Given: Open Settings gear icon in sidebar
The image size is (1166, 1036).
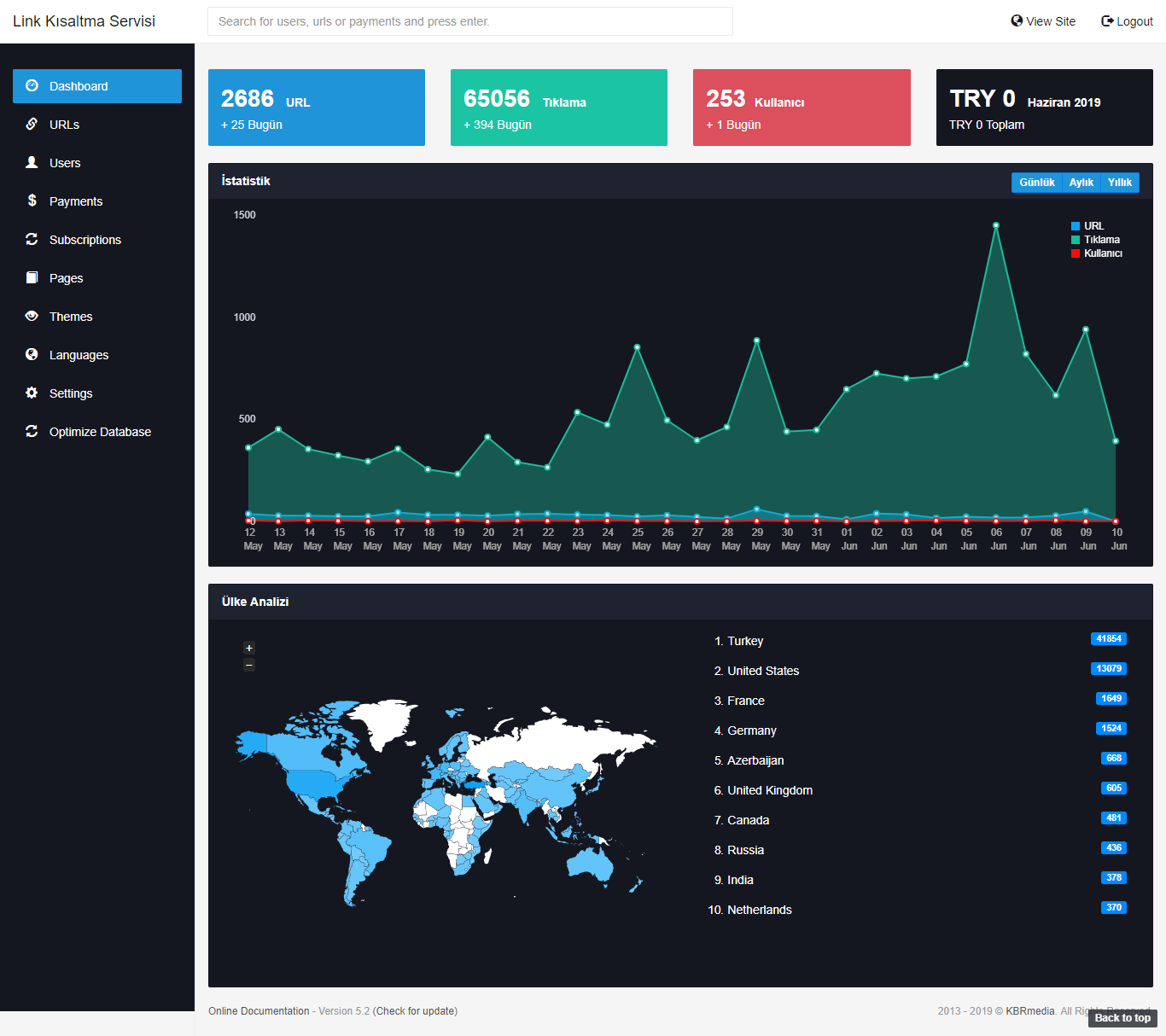Looking at the screenshot, I should click(32, 393).
